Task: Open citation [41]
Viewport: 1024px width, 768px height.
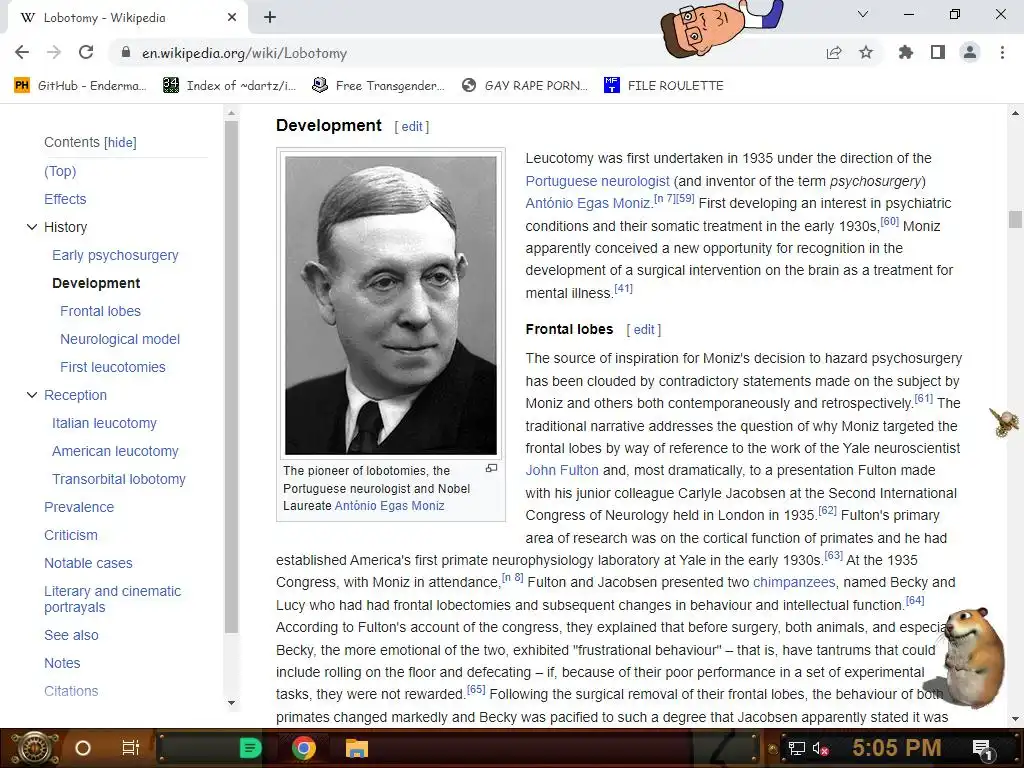Action: point(624,288)
